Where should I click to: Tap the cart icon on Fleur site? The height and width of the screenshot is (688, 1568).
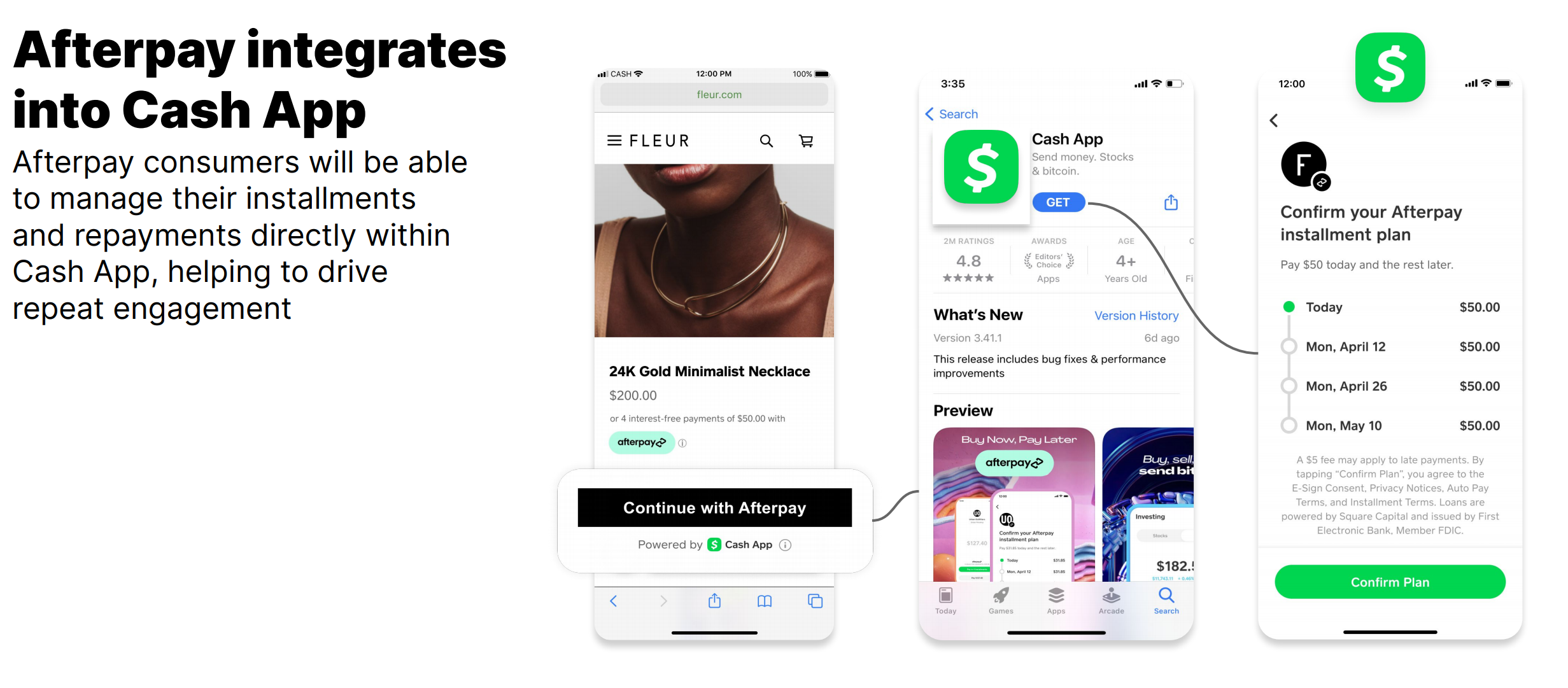tap(807, 141)
